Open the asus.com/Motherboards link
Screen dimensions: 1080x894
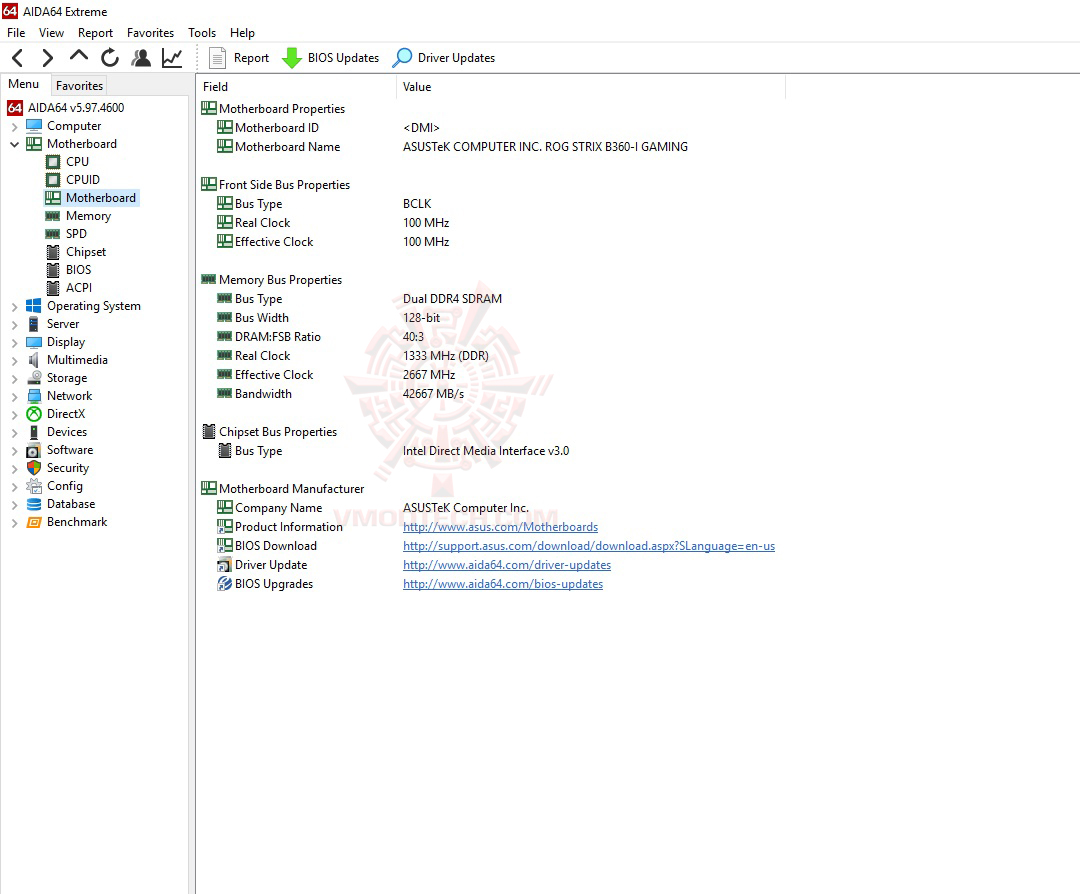pos(500,527)
